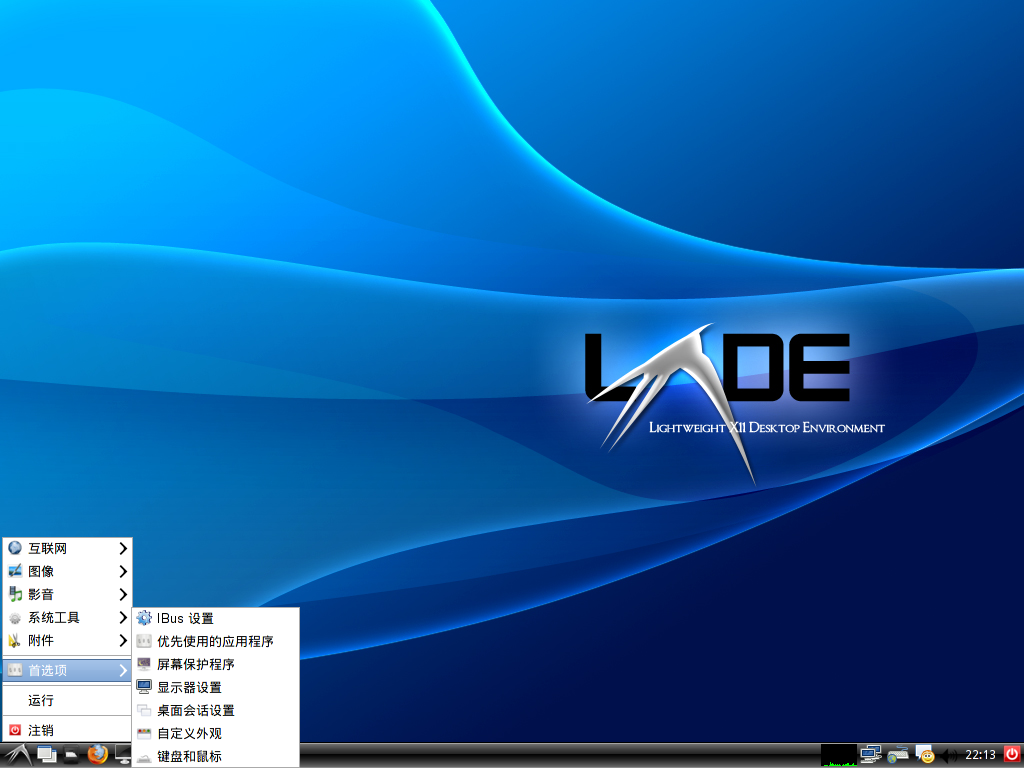The height and width of the screenshot is (768, 1024).
Task: Click the preferences icon beside 首选项
Action: coord(15,670)
